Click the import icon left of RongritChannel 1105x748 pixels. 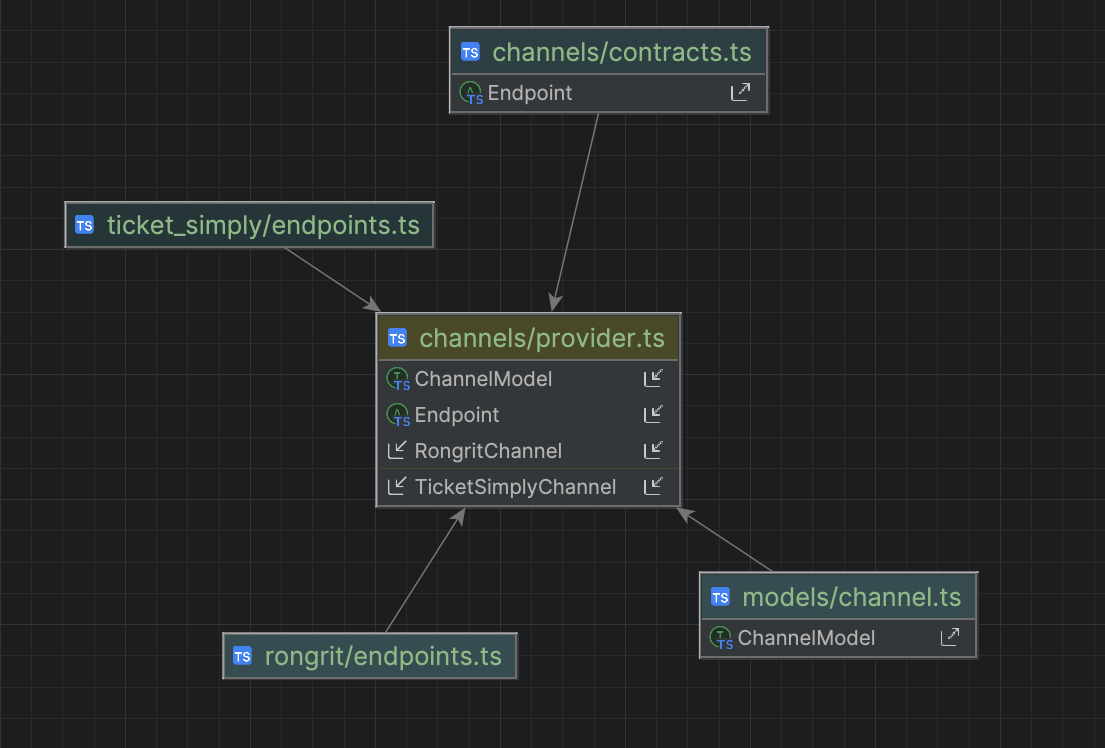click(x=397, y=450)
